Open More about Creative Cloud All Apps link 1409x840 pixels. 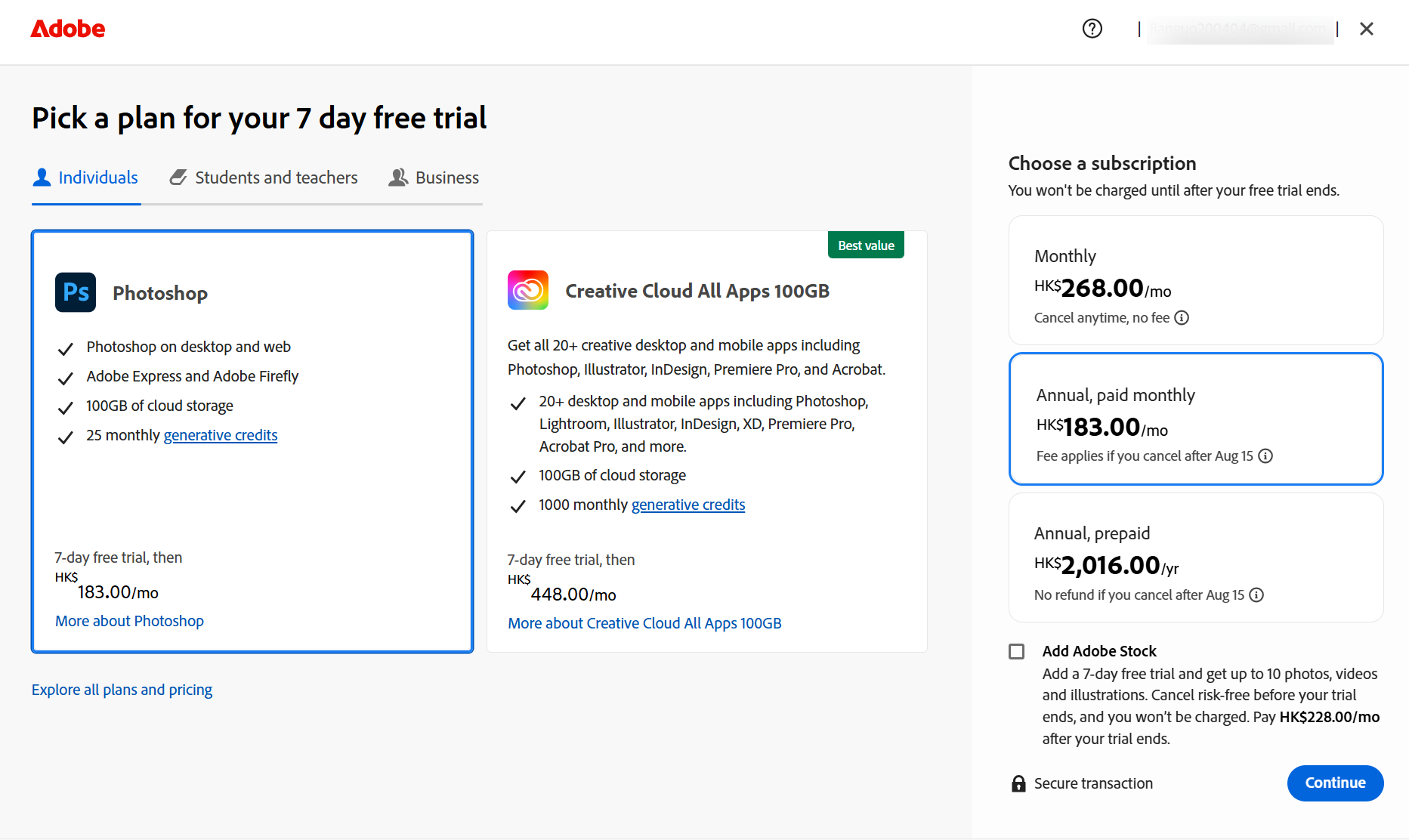644,623
